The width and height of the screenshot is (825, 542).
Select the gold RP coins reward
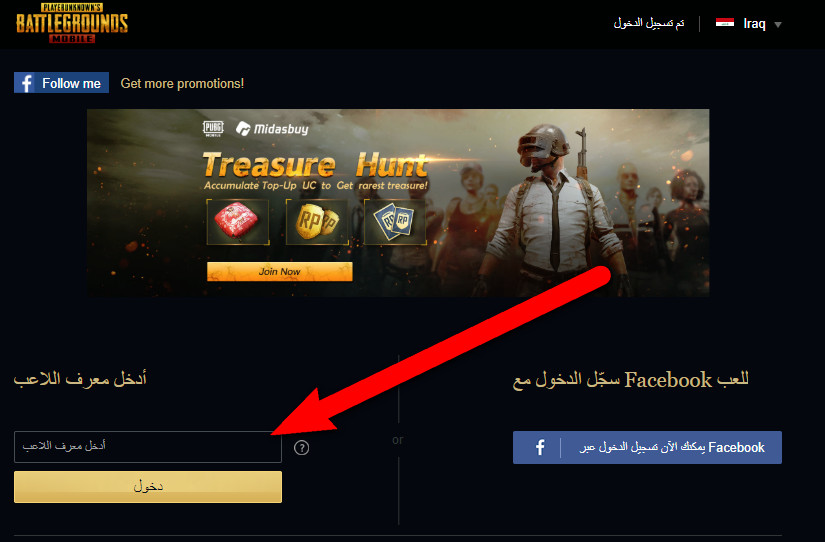point(317,222)
